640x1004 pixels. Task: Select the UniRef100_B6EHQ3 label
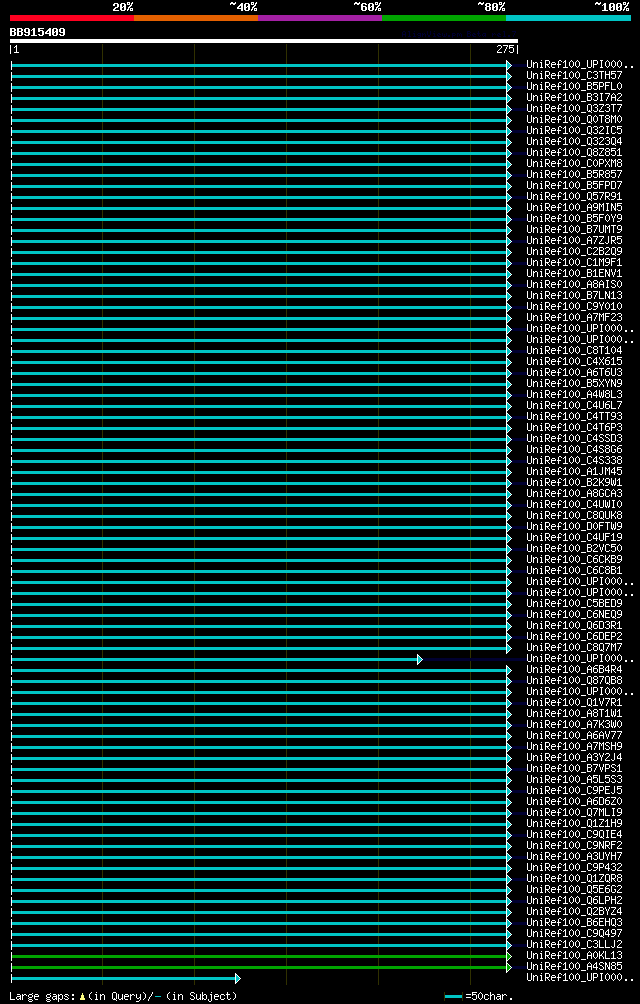pos(574,923)
